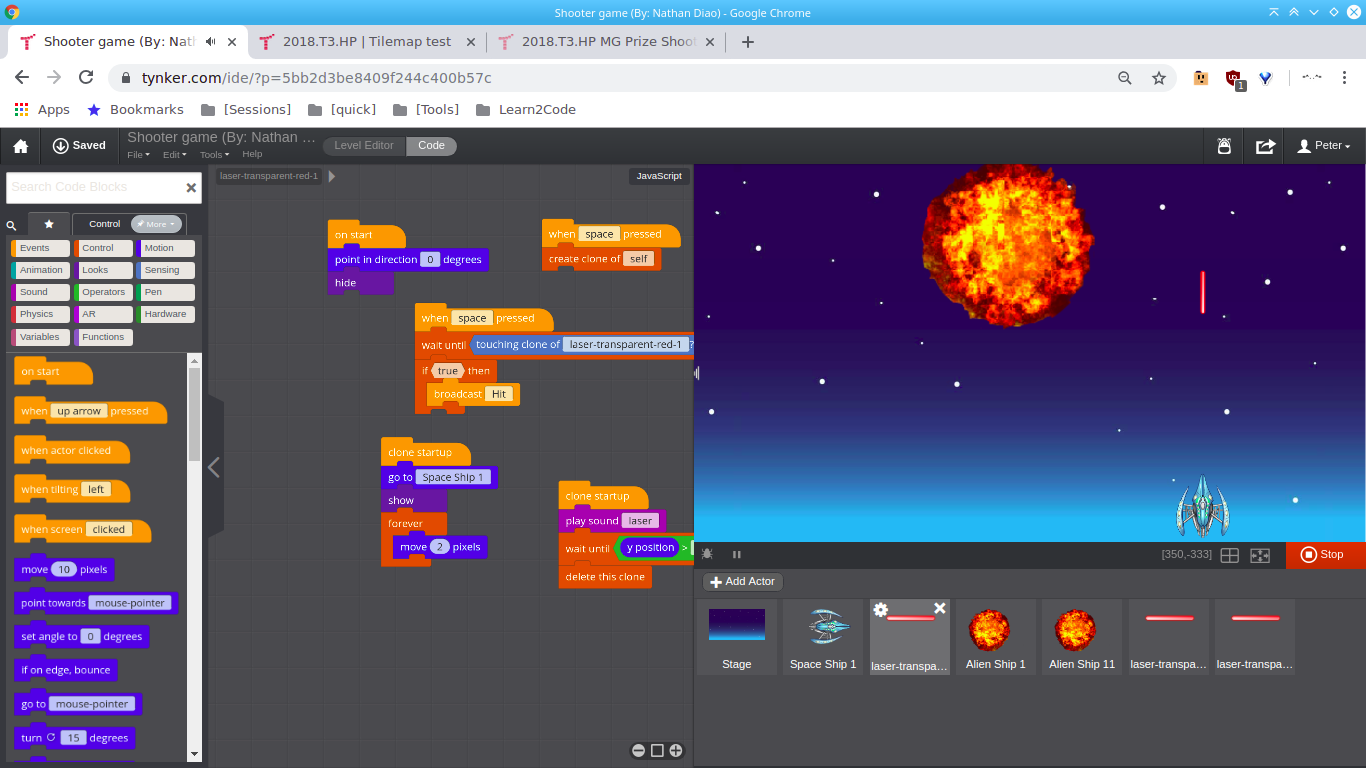Zoom out the code workspace
This screenshot has width=1366, height=768.
[638, 750]
